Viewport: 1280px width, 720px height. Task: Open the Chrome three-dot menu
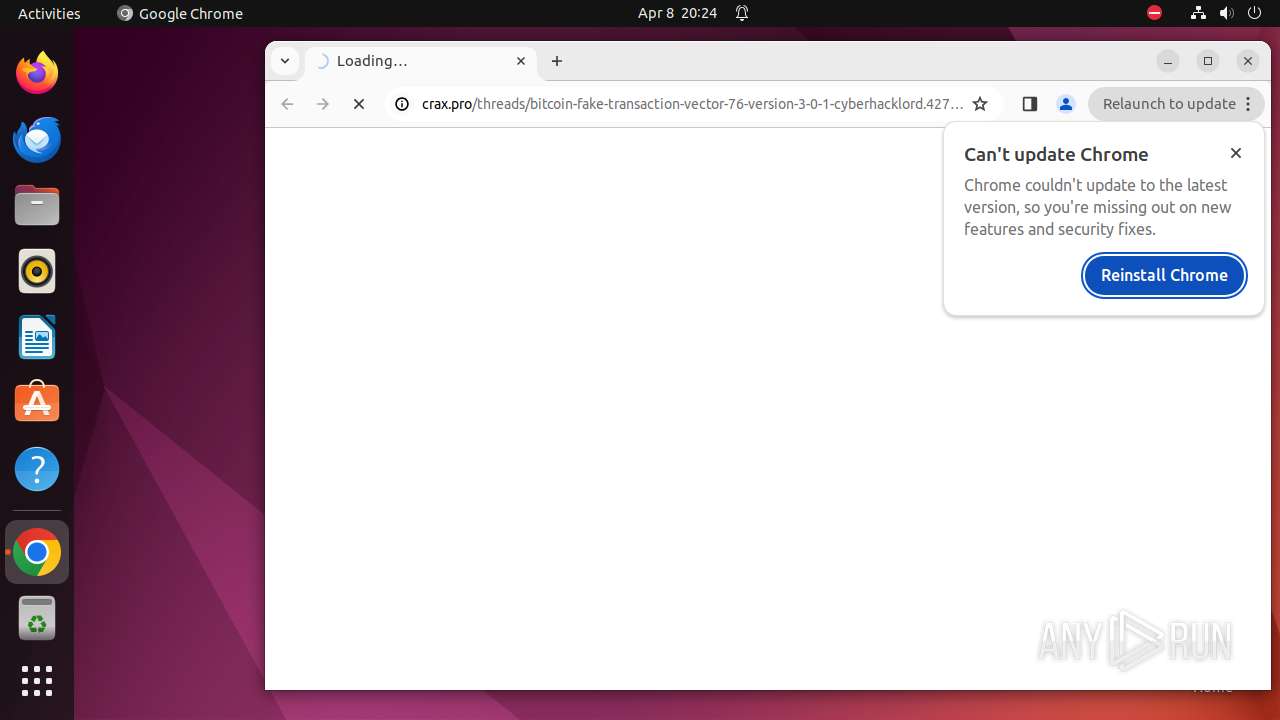point(1248,104)
